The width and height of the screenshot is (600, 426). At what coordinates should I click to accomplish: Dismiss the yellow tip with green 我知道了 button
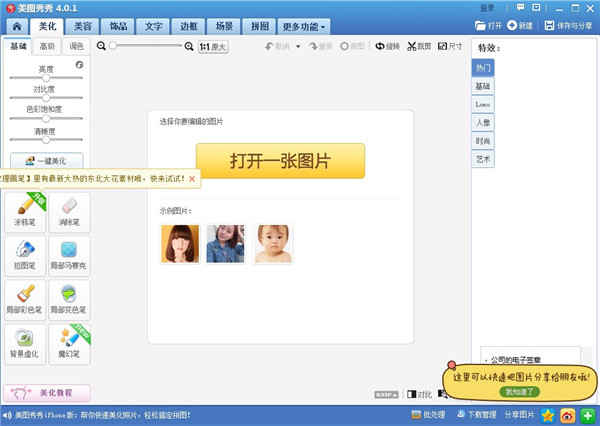(x=519, y=392)
